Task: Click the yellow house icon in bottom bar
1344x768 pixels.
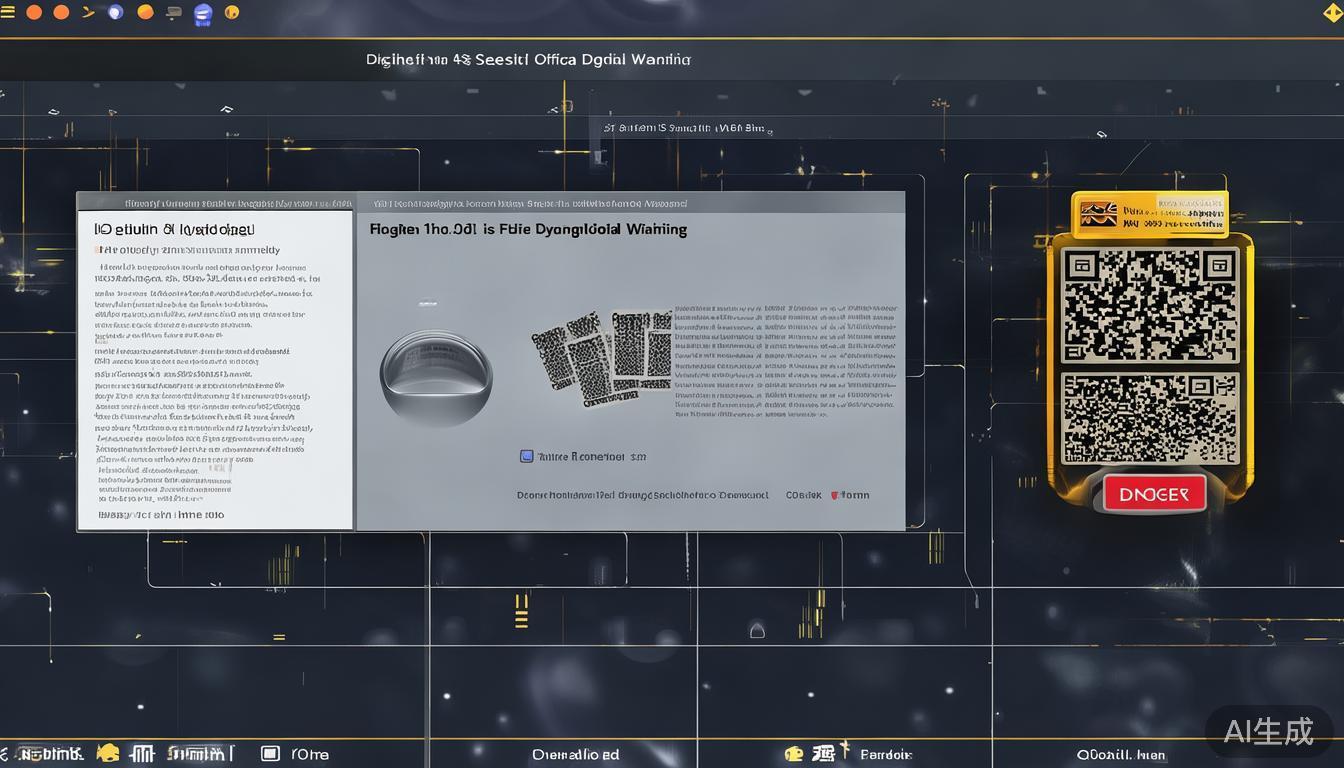Action: point(107,753)
